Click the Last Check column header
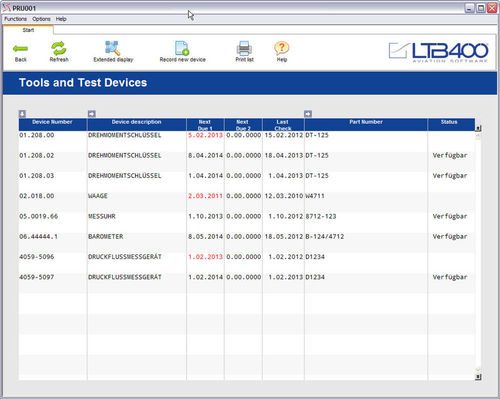The height and width of the screenshot is (399, 500). (283, 124)
